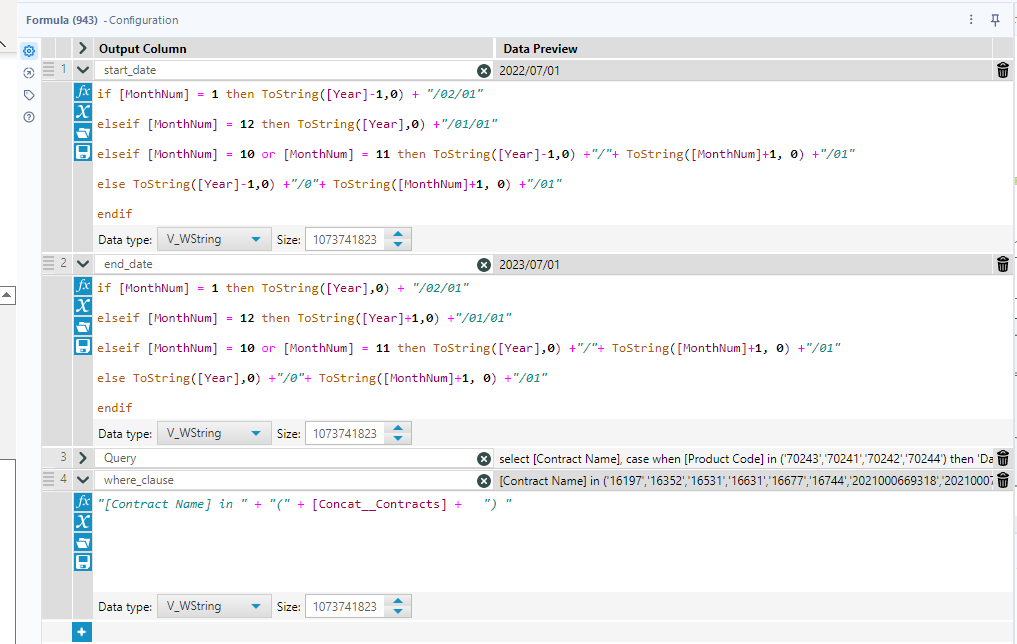The height and width of the screenshot is (644, 1017).
Task: Open the columns list with the X icon
Action: [x=83, y=113]
